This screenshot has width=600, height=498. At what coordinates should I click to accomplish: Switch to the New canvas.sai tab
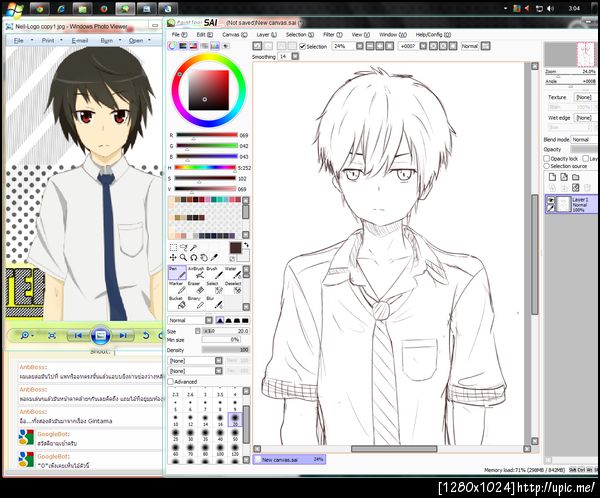point(289,459)
